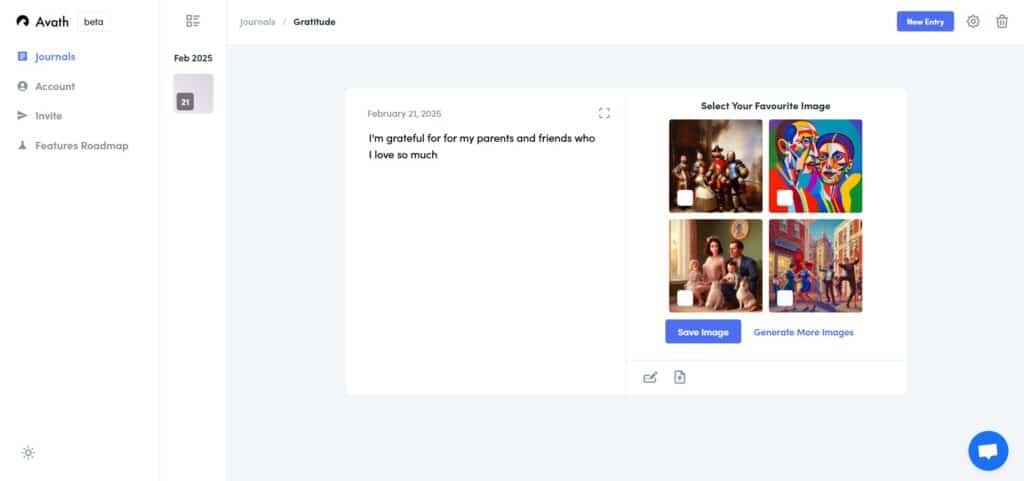Open Journals in the sidebar

(56, 57)
